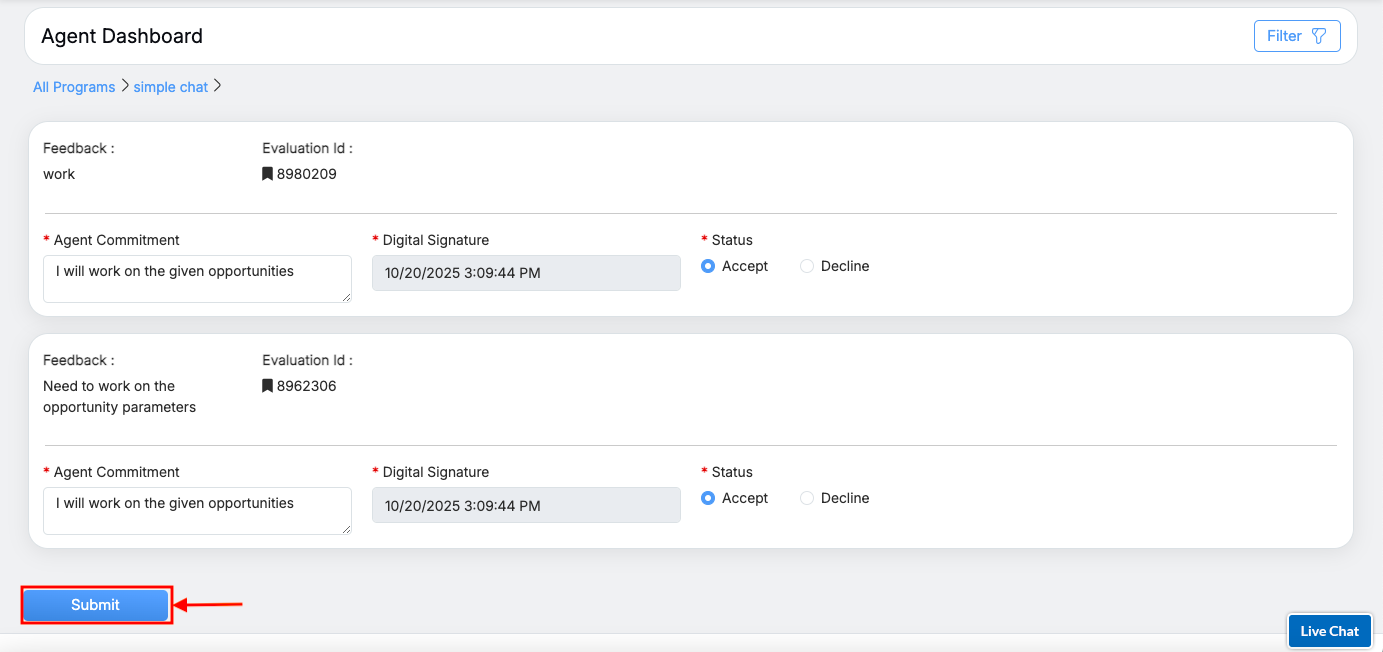1383x652 pixels.
Task: Click bookmark icon beside evaluation 8962306
Action: (x=267, y=386)
